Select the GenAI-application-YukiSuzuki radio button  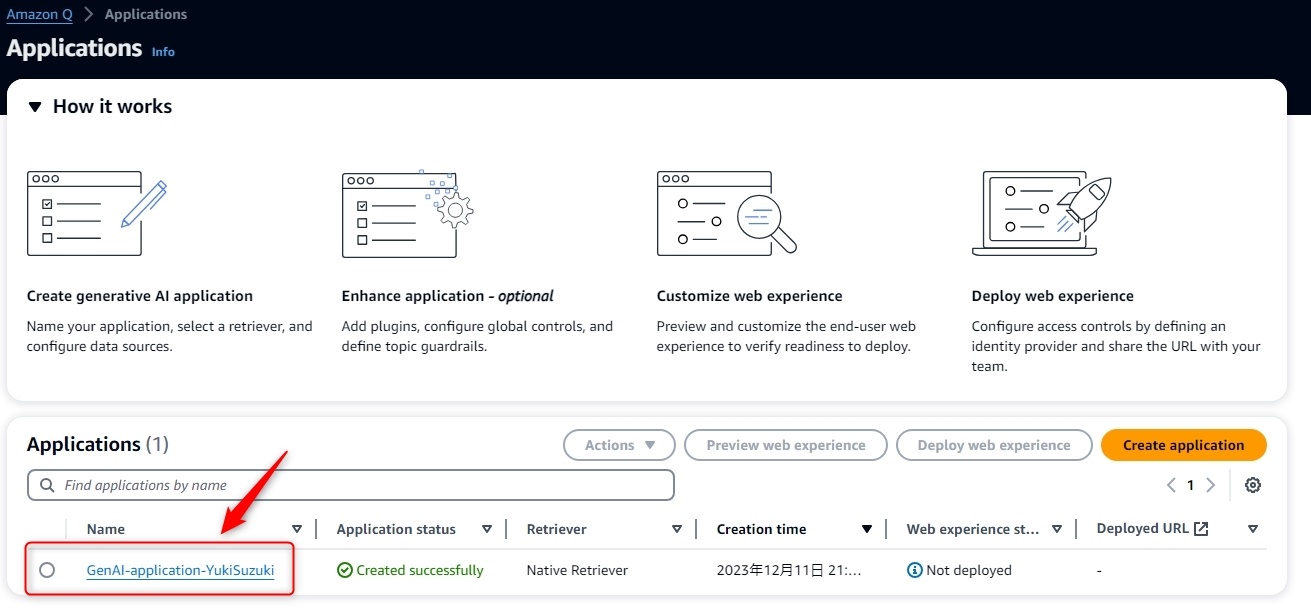coord(47,570)
